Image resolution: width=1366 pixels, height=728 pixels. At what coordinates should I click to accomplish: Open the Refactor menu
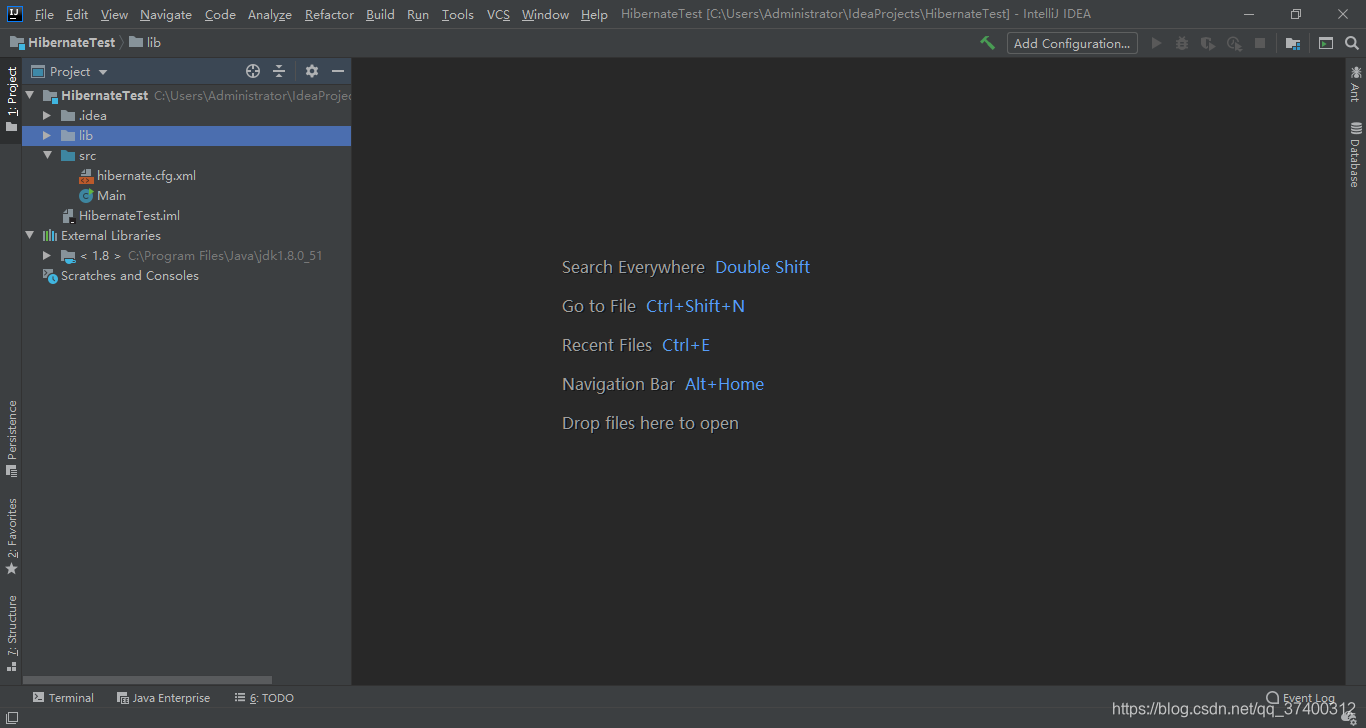click(x=329, y=14)
